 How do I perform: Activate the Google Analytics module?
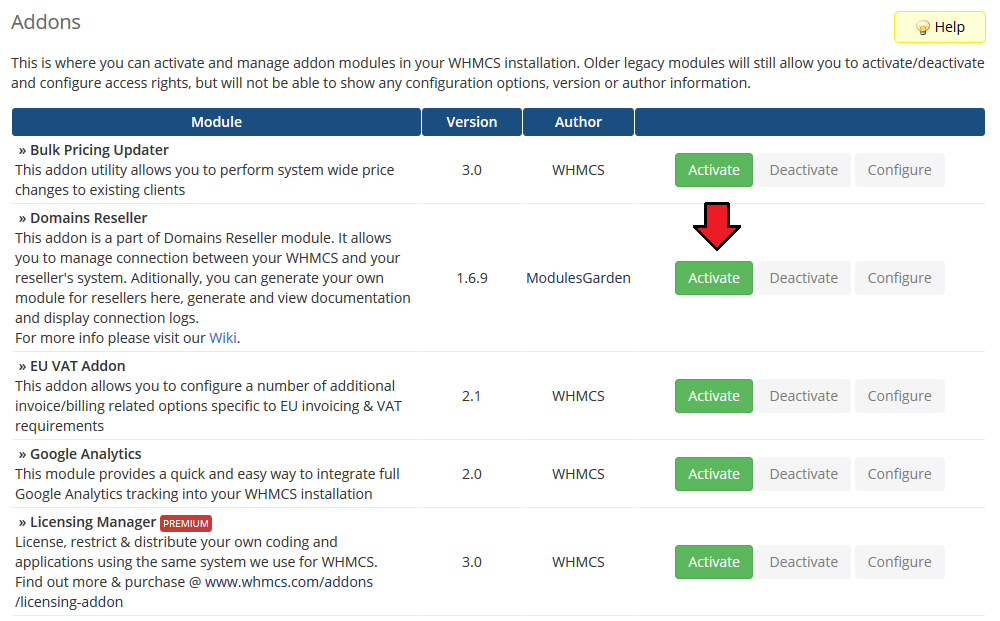point(714,474)
